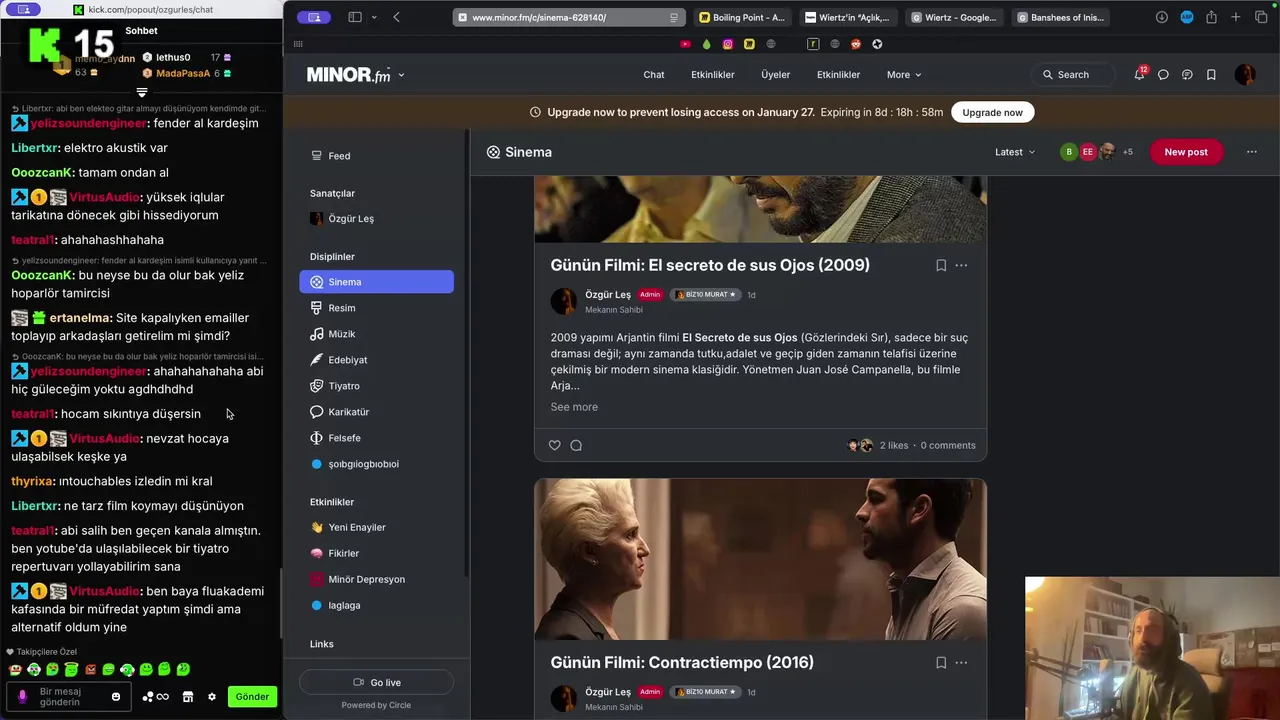1280x720 pixels.
Task: Open the Minör Depresyon space
Action: [377, 579]
